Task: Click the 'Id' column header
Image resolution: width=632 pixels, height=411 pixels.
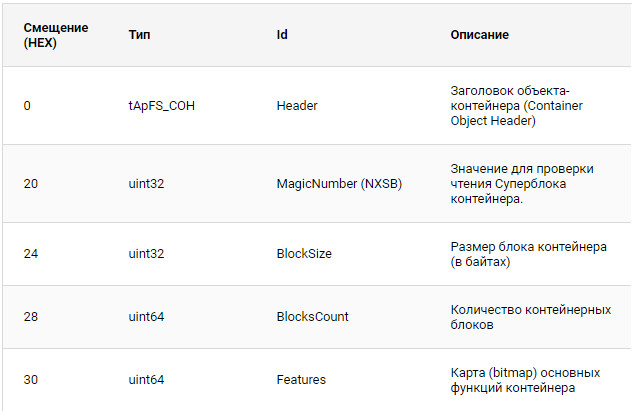Action: [x=282, y=35]
